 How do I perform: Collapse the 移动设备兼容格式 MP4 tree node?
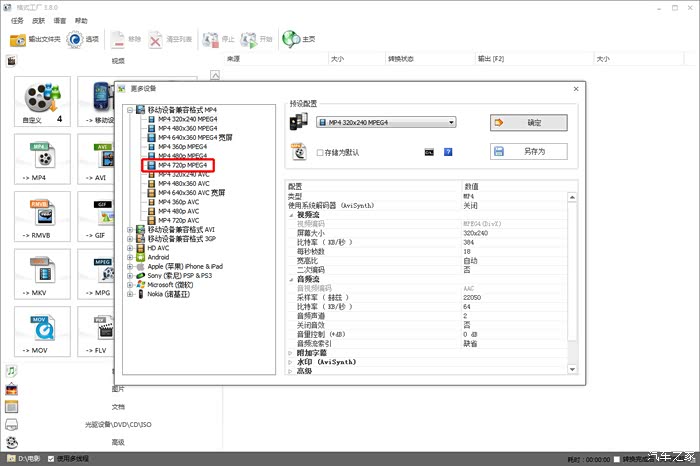pos(130,110)
